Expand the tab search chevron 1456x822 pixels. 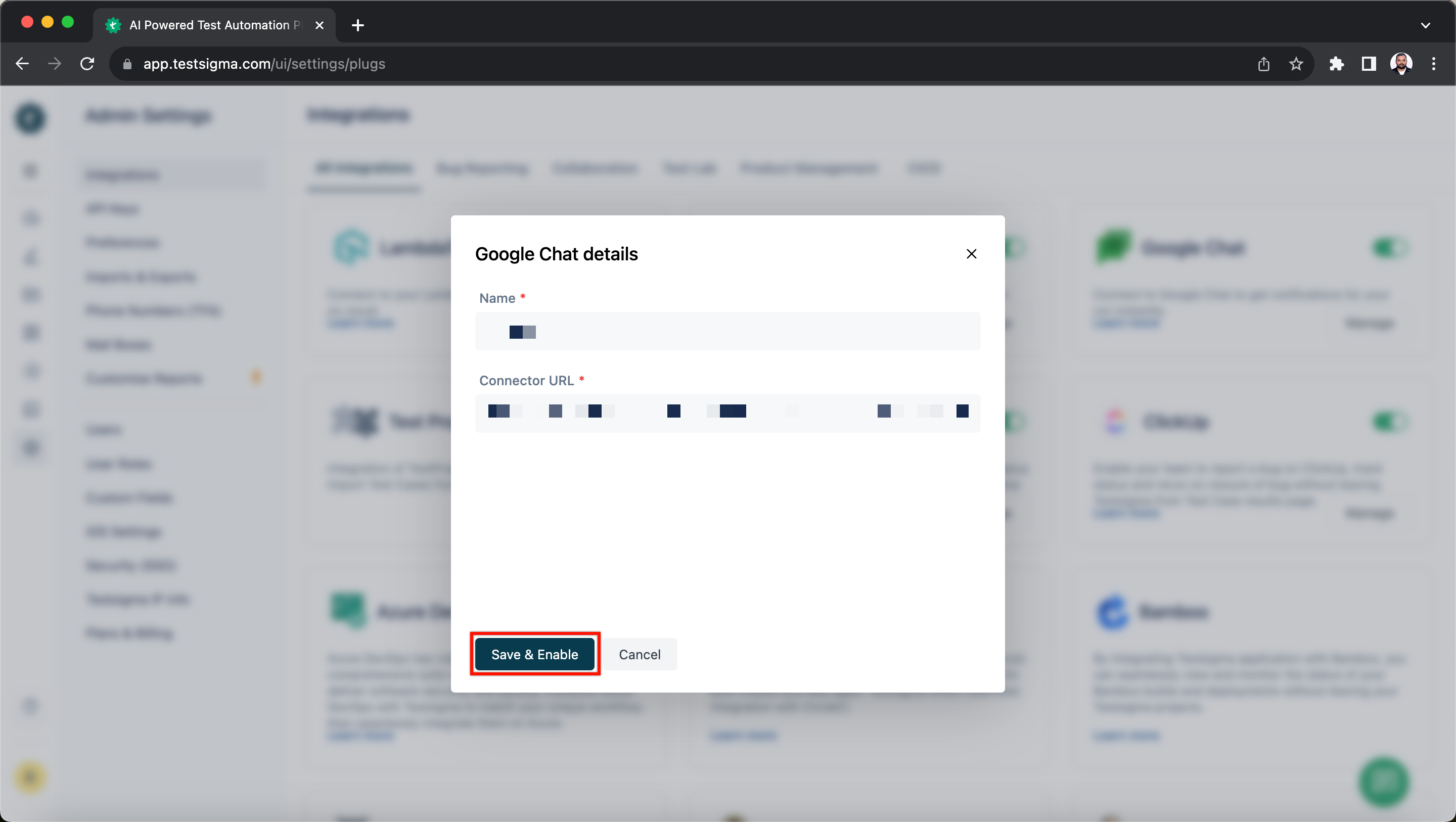(1425, 25)
